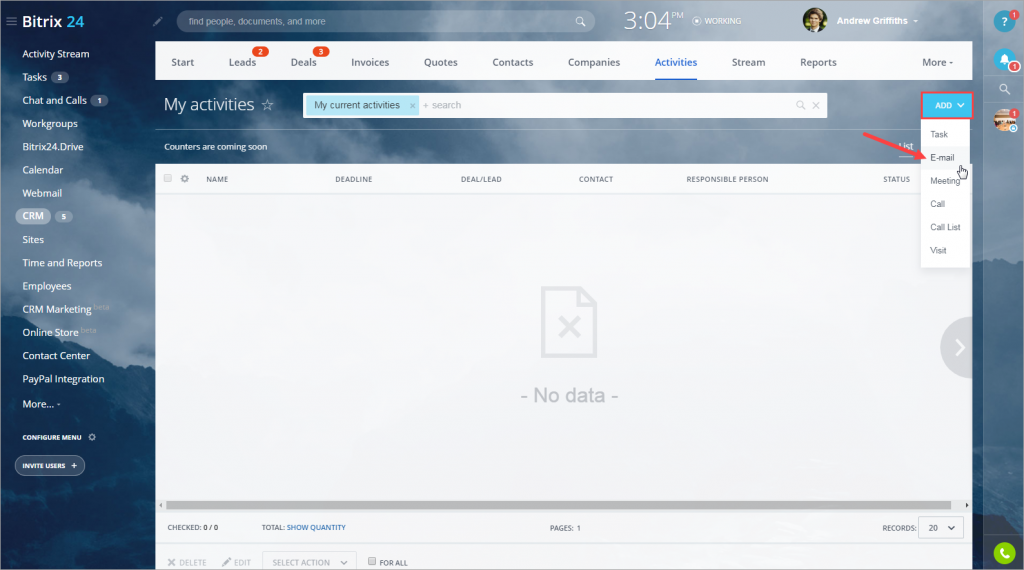The height and width of the screenshot is (570, 1024).
Task: Toggle the Working status indicator
Action: click(716, 21)
